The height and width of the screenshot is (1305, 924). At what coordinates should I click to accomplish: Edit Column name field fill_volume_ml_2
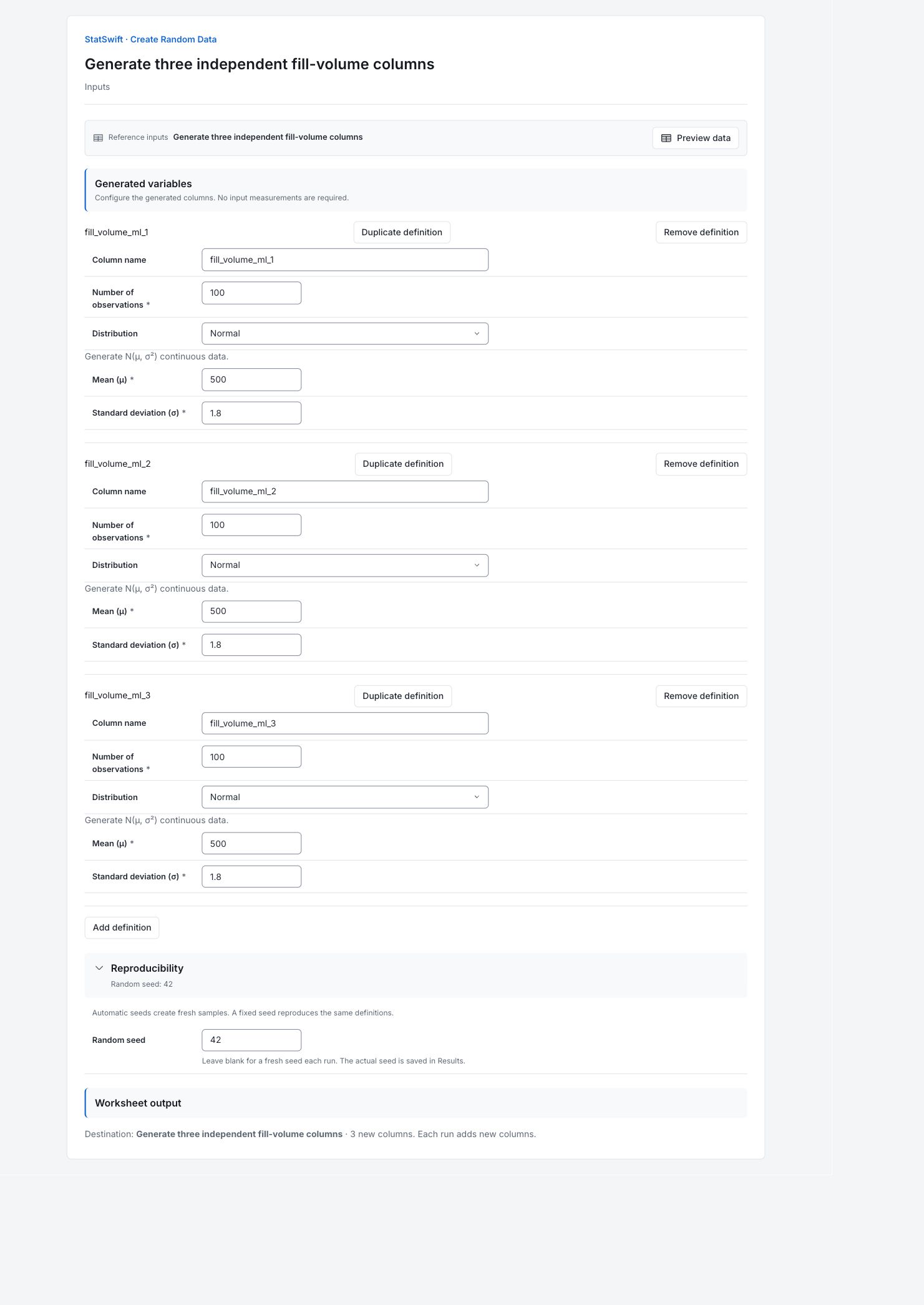coord(345,492)
